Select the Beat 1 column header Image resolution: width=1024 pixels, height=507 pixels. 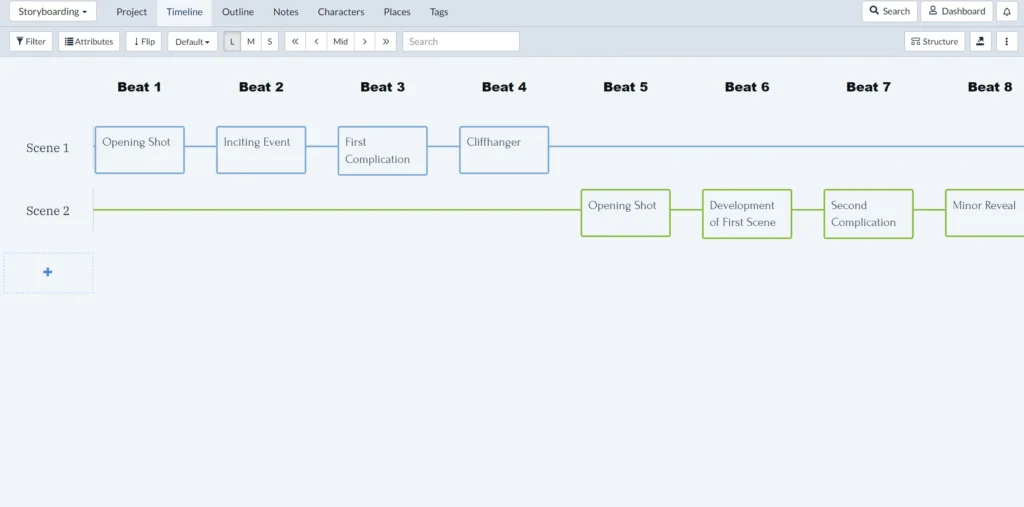[x=139, y=87]
